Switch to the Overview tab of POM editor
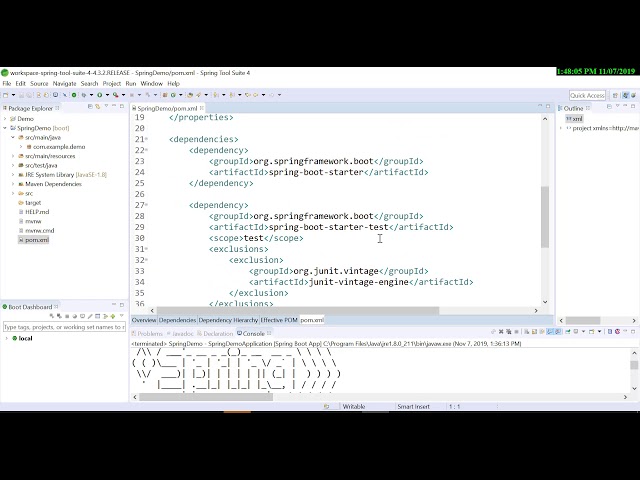The height and width of the screenshot is (480, 640). click(144, 320)
